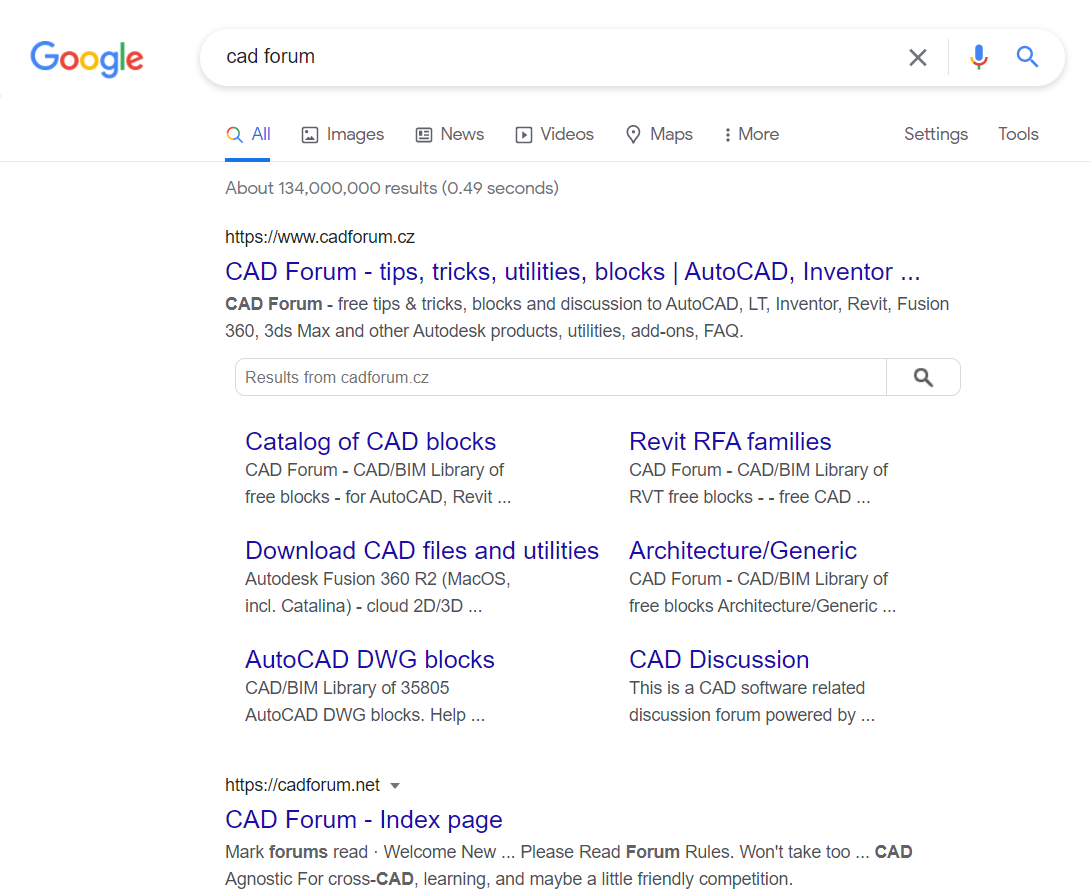The height and width of the screenshot is (896, 1091).
Task: Open the 'Catalog of CAD blocks' sitelink
Action: (370, 442)
